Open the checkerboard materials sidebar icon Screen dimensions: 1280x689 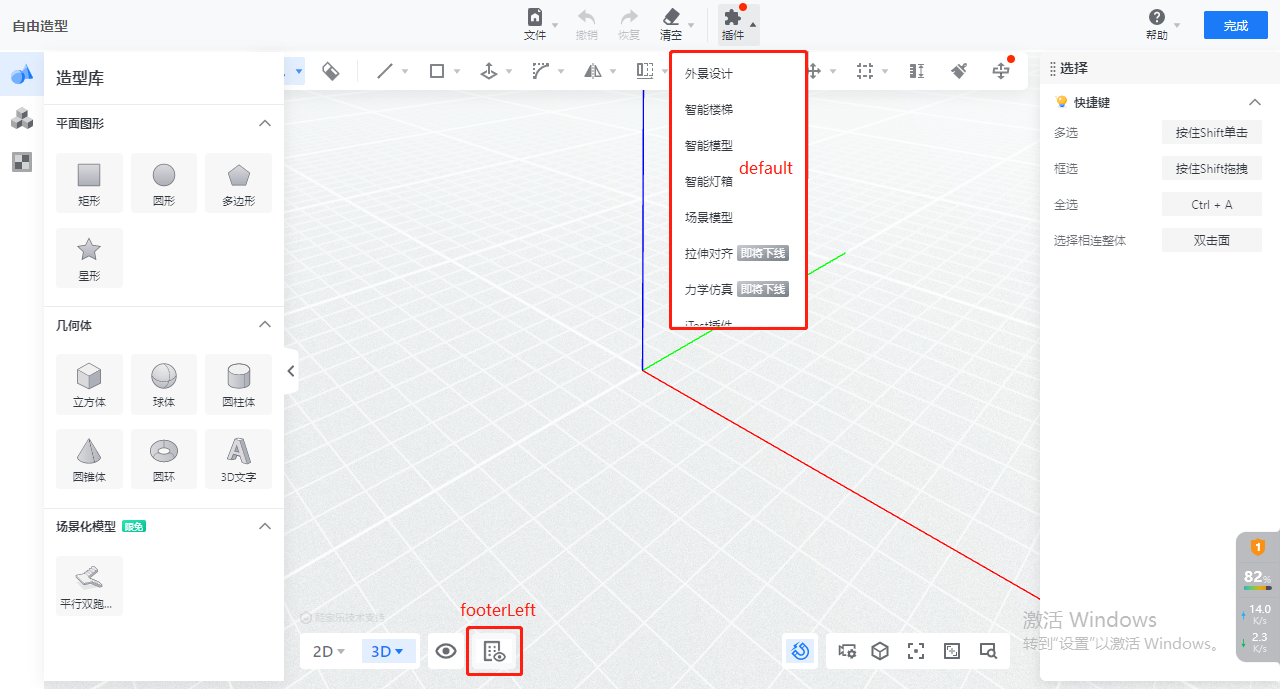coord(22,162)
